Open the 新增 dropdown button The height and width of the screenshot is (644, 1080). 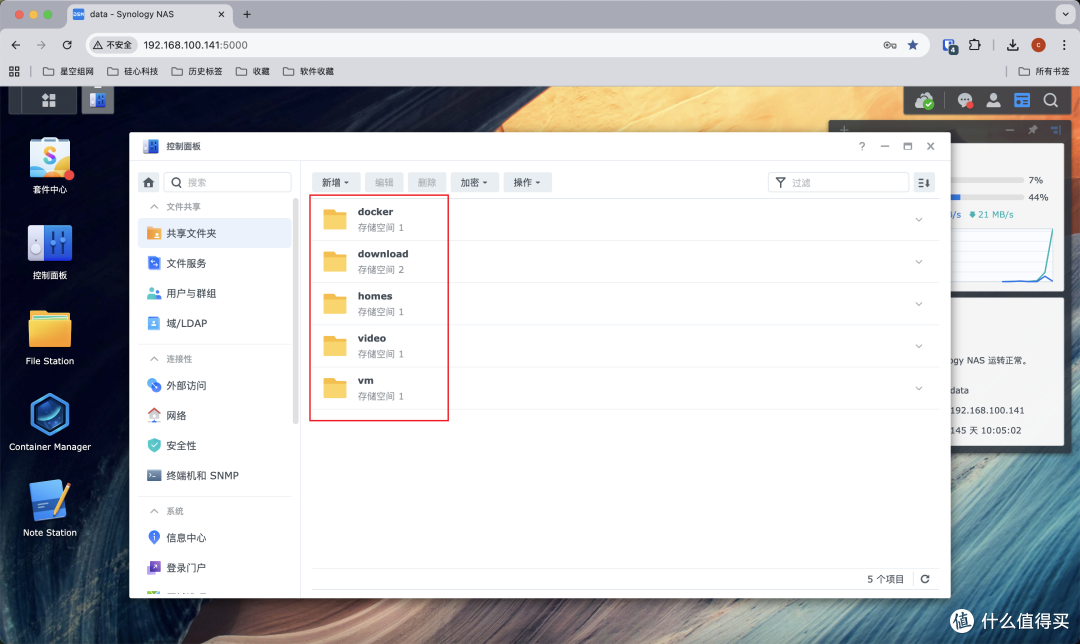pos(335,183)
